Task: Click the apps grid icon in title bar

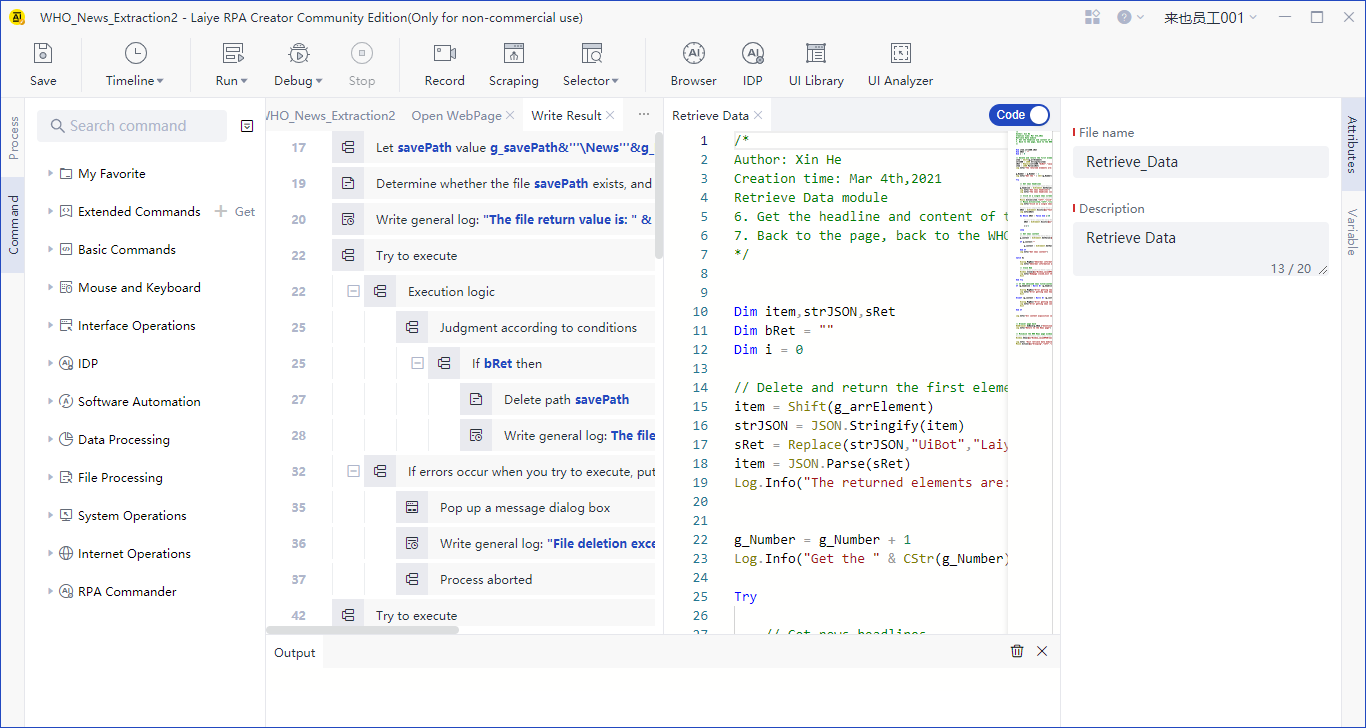Action: click(1092, 17)
